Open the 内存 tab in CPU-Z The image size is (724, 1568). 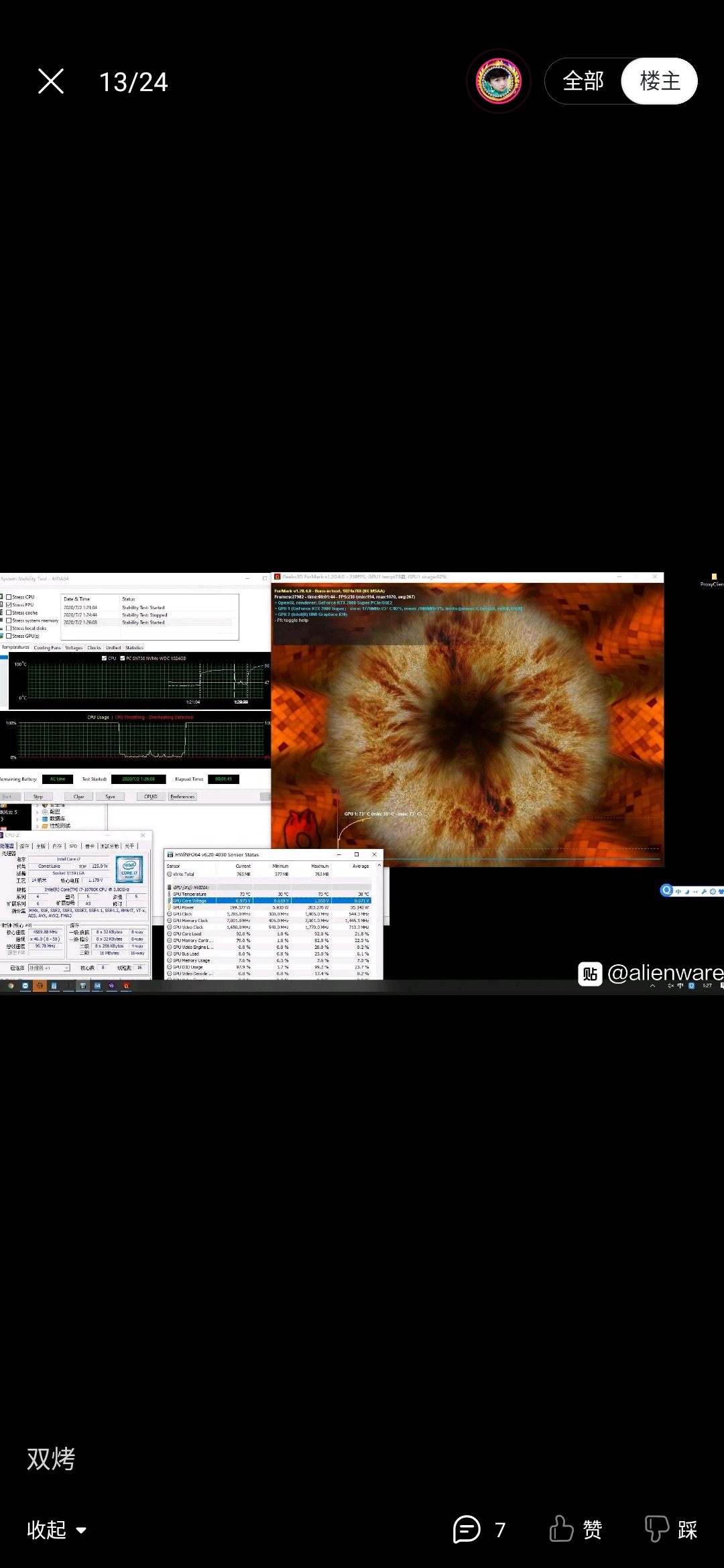tap(57, 846)
